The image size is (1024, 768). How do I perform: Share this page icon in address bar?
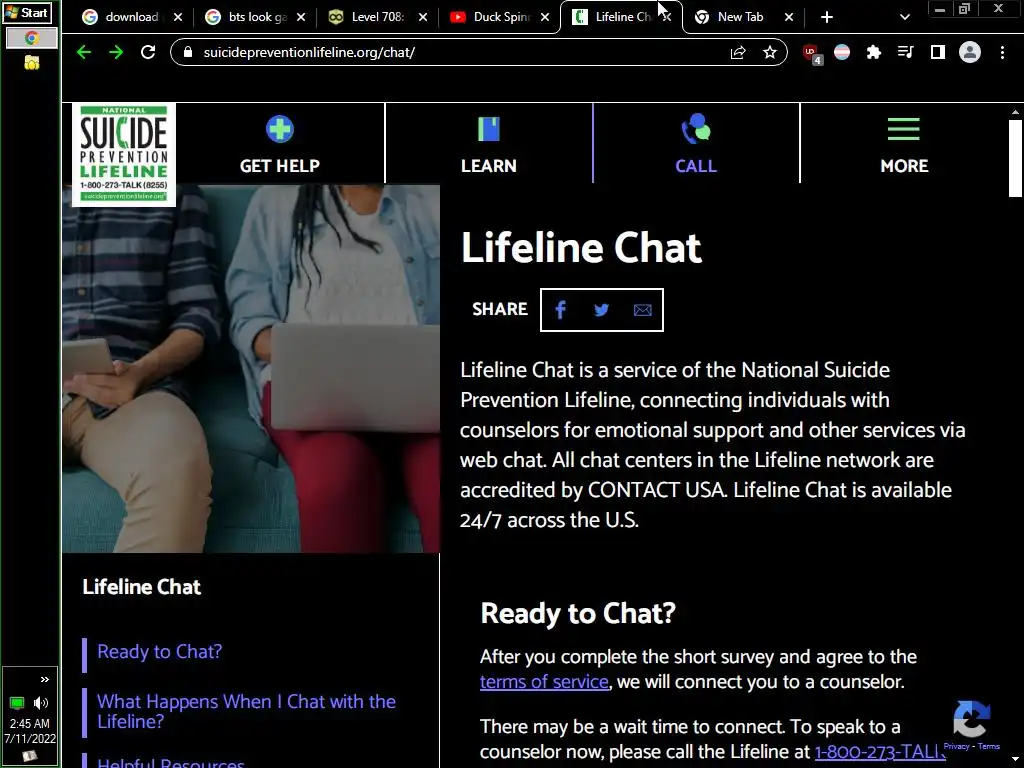coord(738,52)
